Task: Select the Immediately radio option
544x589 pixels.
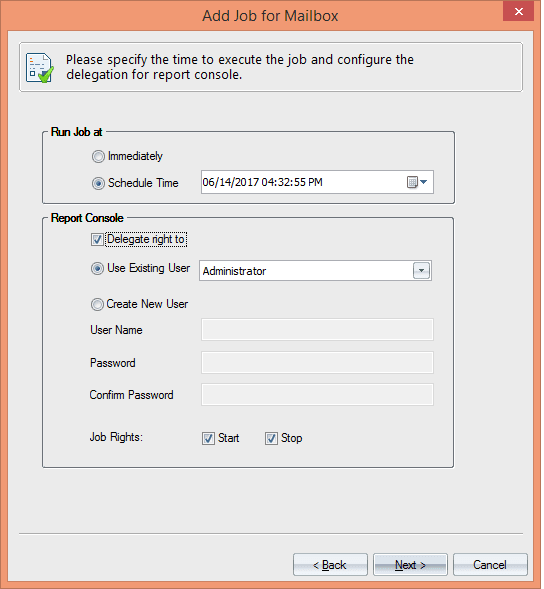Action: (98, 156)
